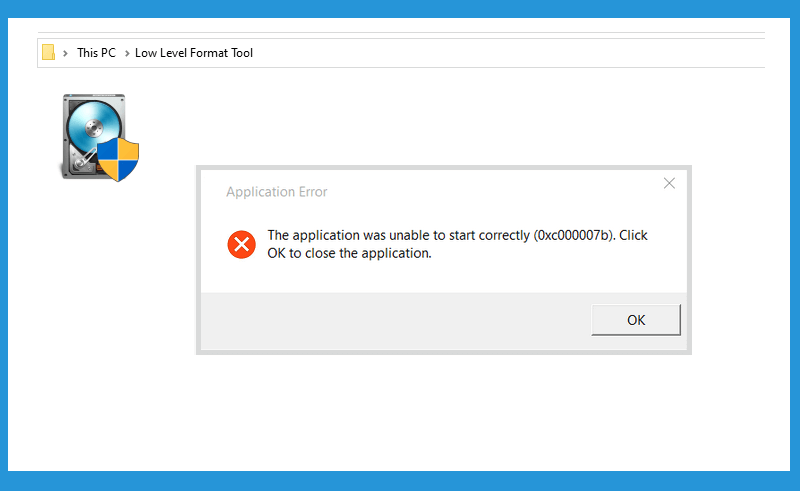800x491 pixels.
Task: Click the Application Error title text
Action: [x=277, y=192]
